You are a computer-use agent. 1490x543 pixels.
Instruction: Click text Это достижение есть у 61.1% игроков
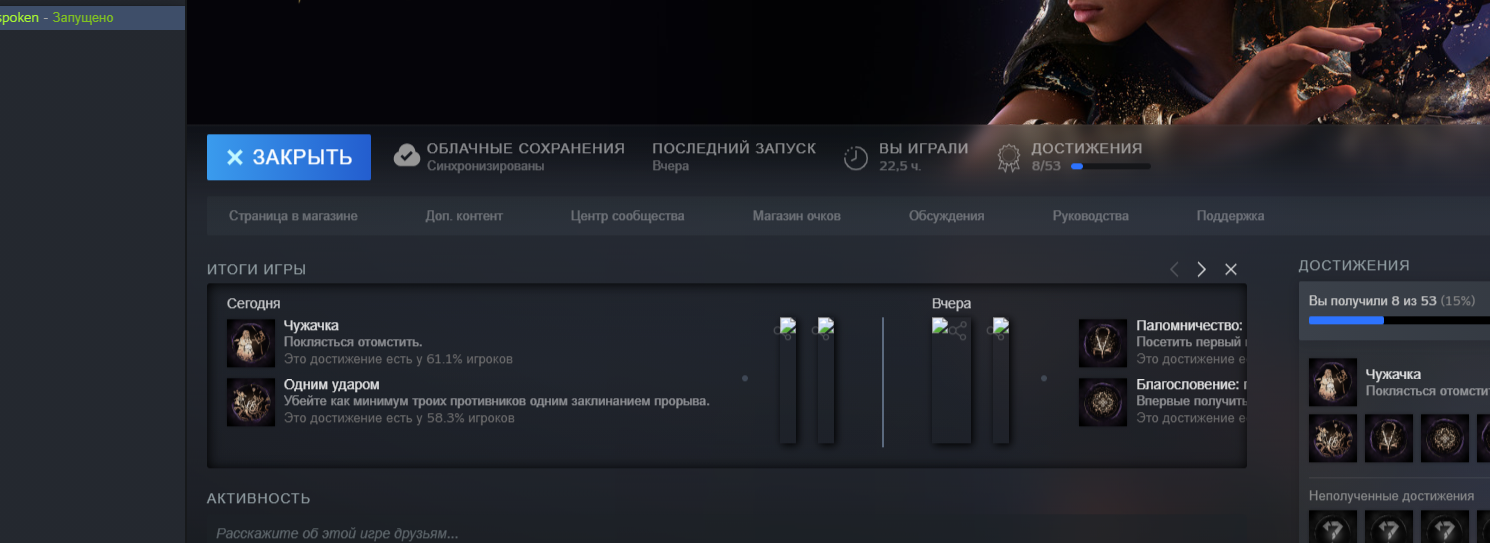pyautogui.click(x=398, y=359)
